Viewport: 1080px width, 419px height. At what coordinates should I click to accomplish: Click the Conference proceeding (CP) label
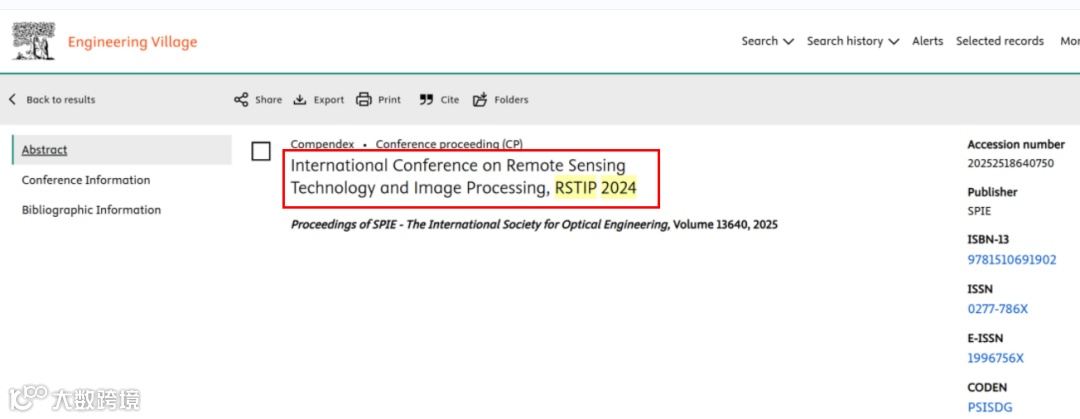pos(449,144)
